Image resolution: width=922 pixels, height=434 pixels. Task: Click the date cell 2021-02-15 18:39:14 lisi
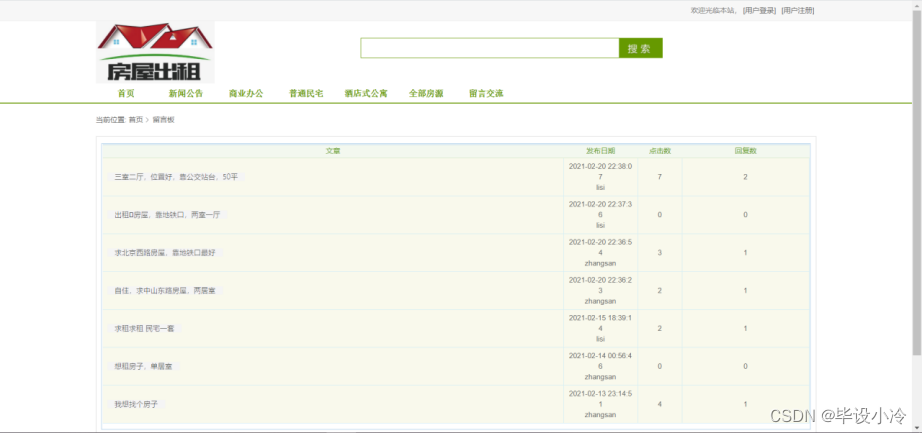[x=600, y=328]
